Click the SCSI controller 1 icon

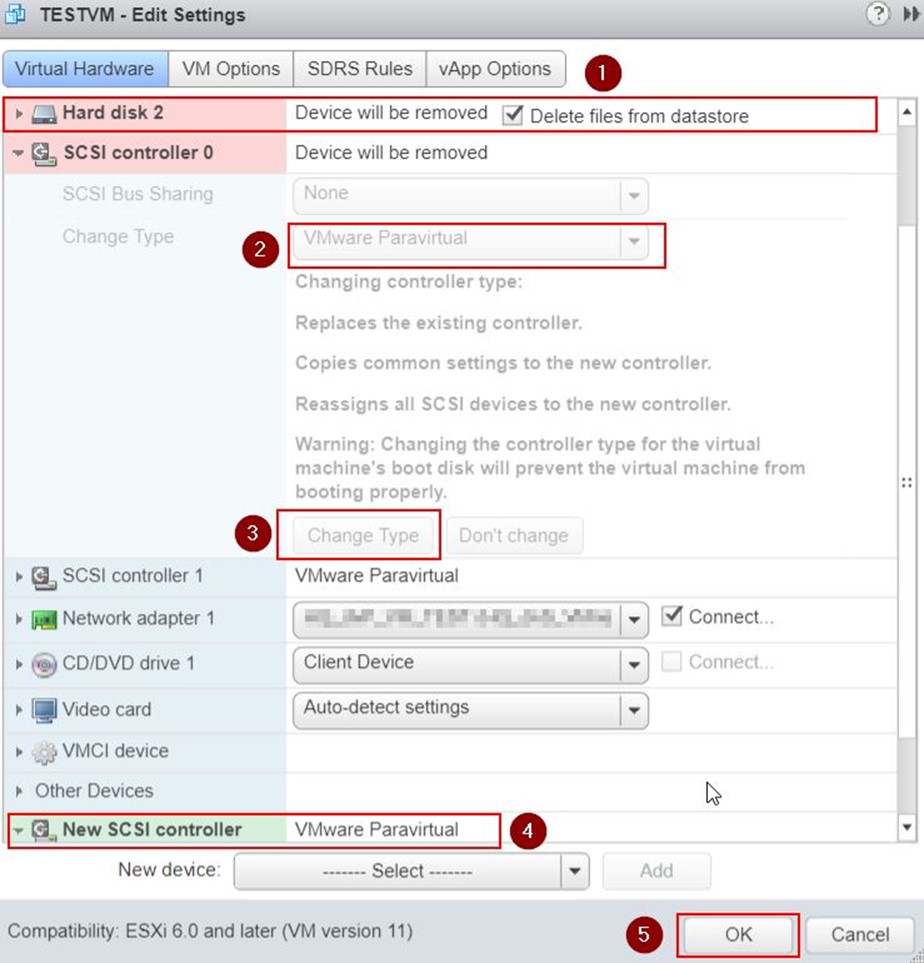(x=44, y=577)
